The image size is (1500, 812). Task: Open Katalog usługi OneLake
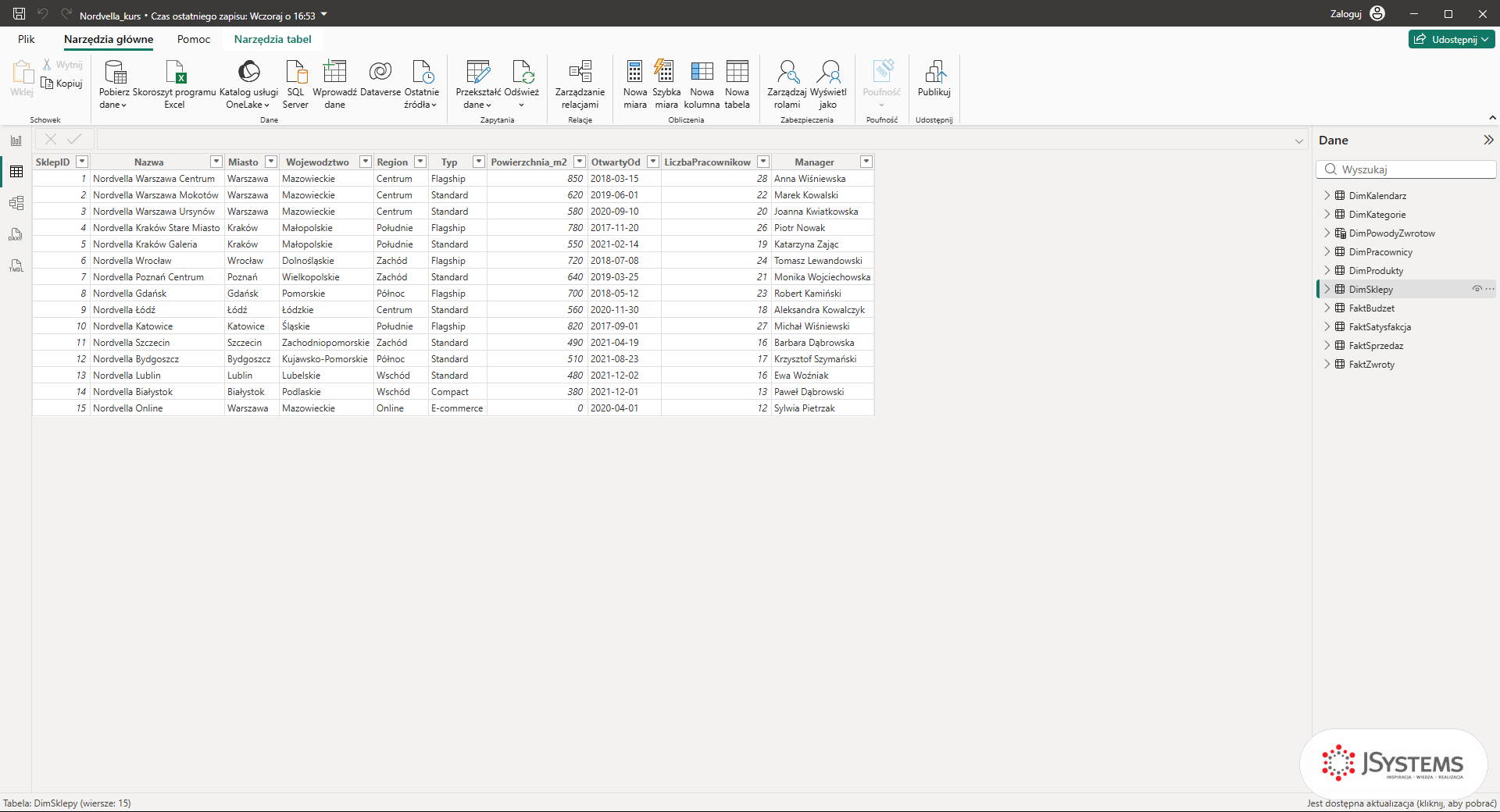248,84
